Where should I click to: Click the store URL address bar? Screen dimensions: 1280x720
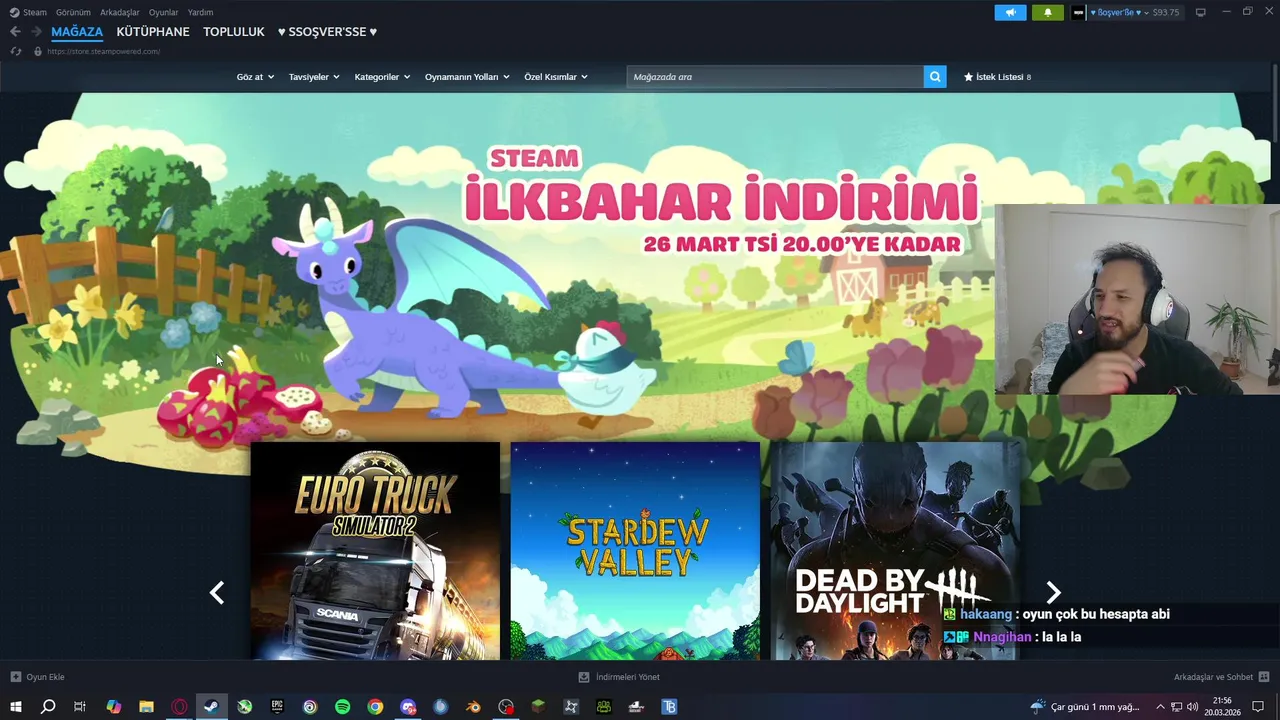[104, 51]
